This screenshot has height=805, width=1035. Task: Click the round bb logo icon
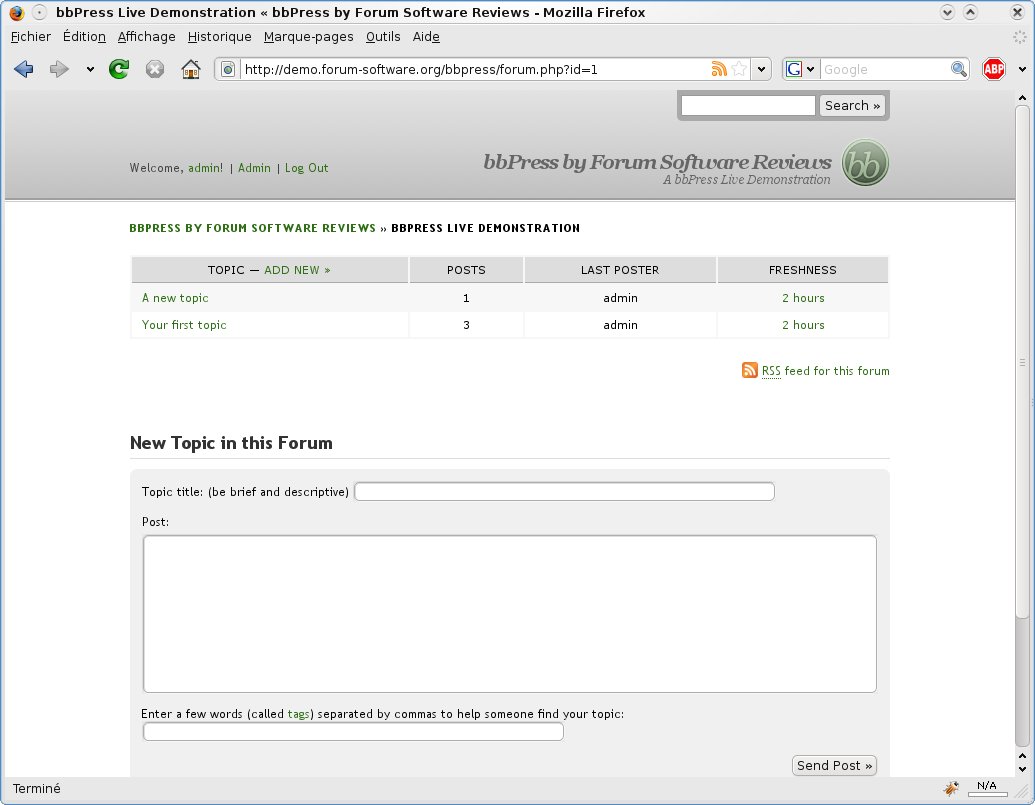[865, 162]
